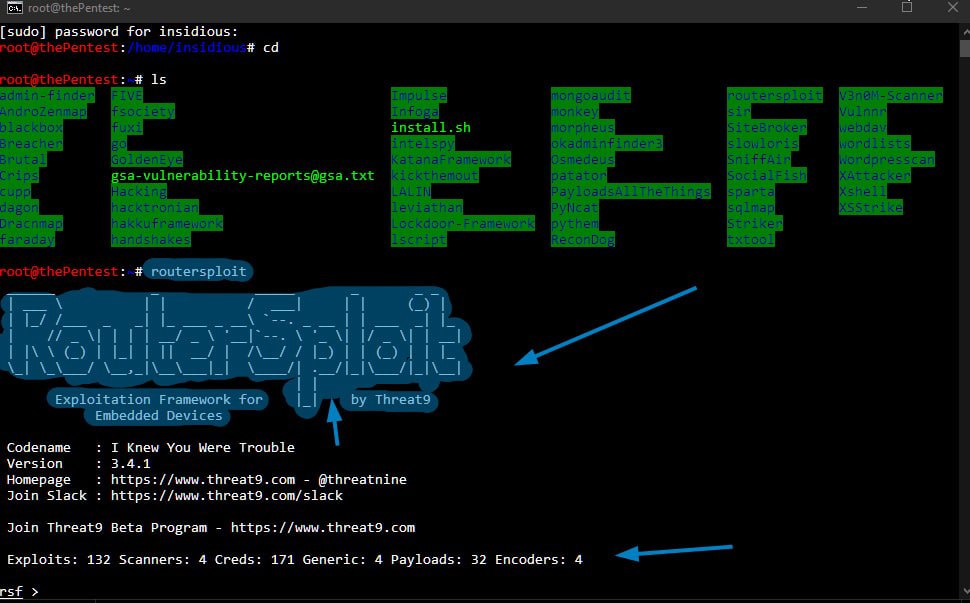Click the hacktronian directory name
This screenshot has height=603, width=970.
155,208
